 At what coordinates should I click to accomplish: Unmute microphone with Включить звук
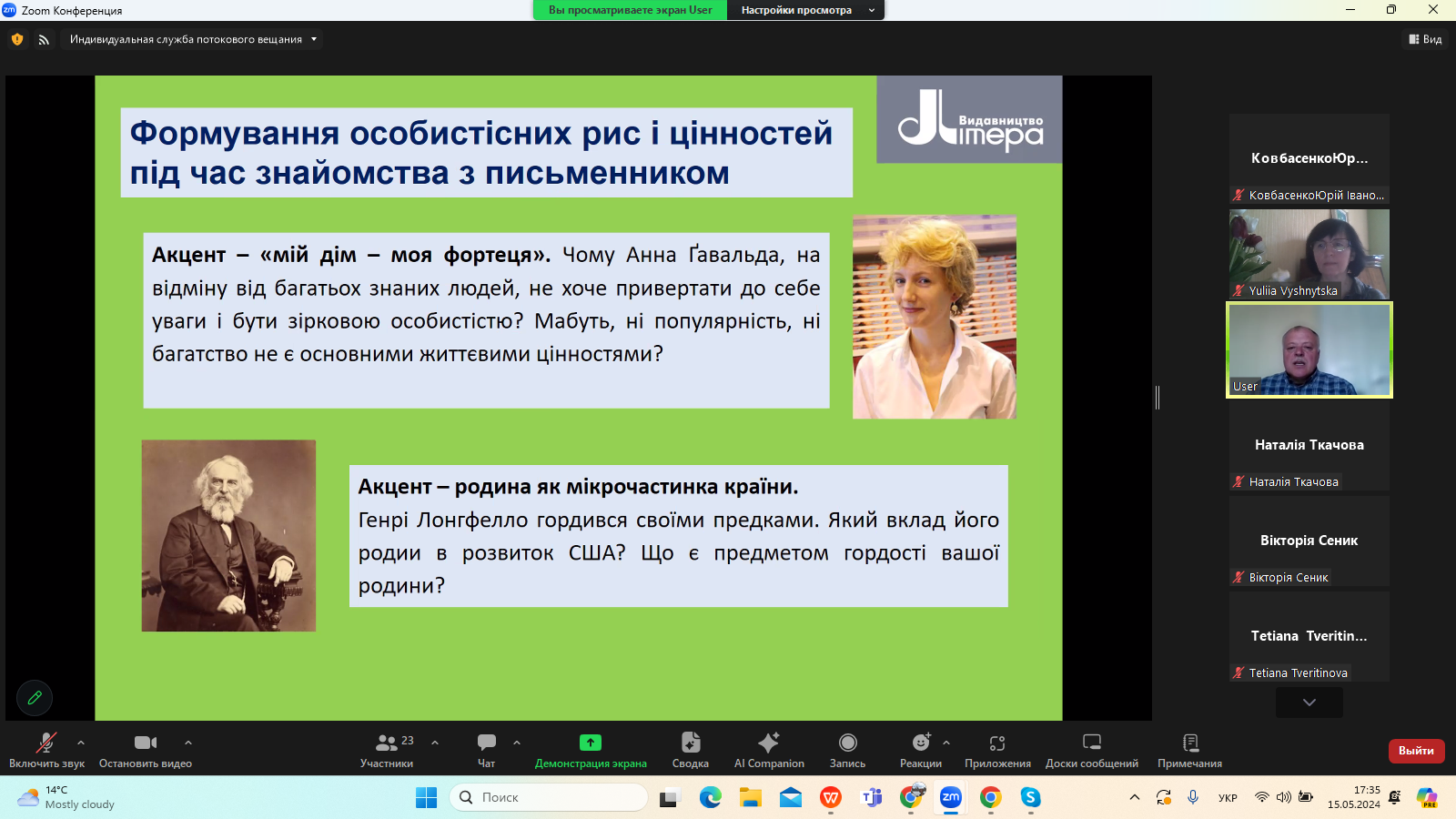click(x=46, y=750)
